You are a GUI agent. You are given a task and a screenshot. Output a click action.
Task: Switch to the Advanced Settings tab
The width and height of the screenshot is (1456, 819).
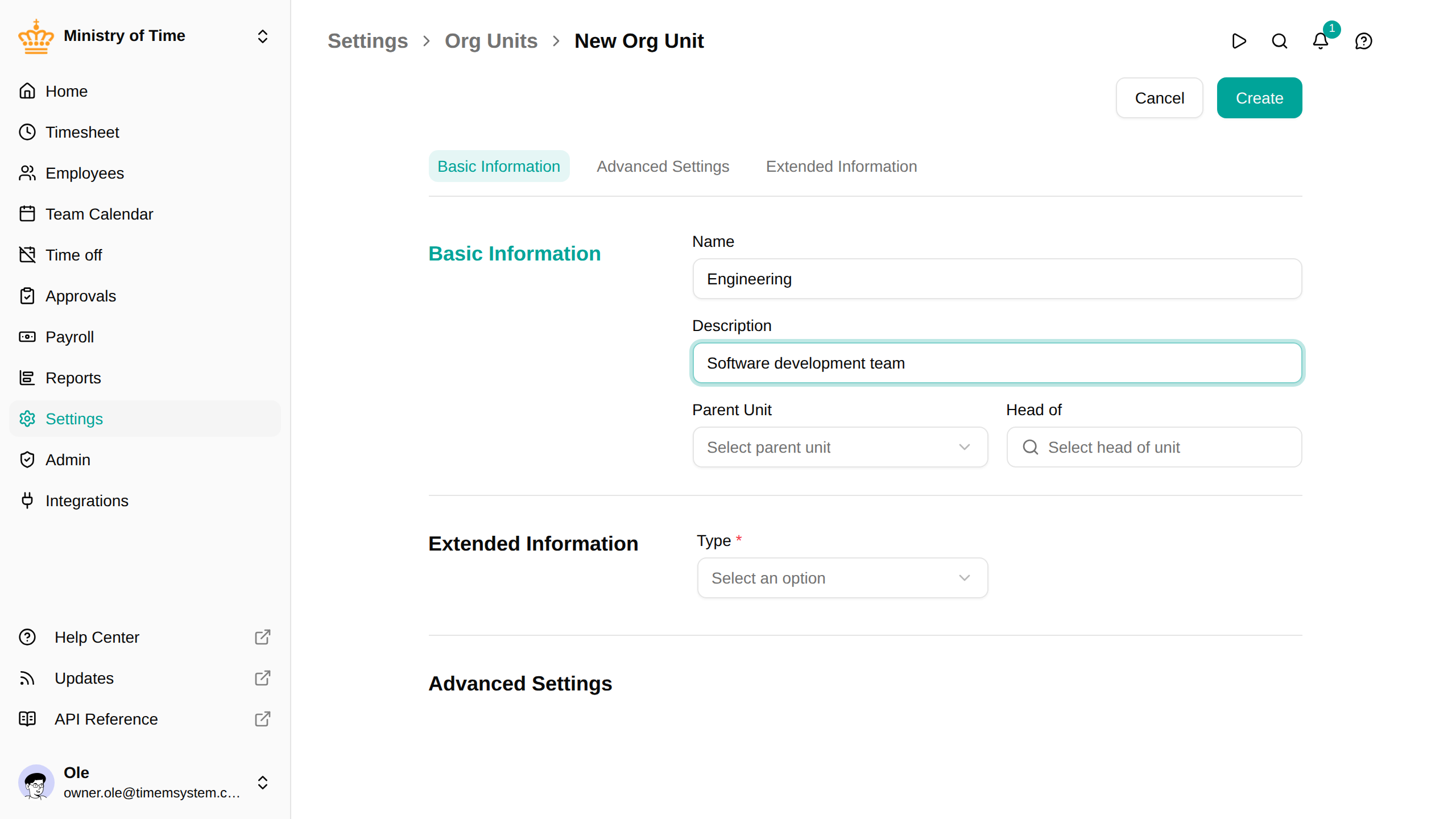coord(663,166)
